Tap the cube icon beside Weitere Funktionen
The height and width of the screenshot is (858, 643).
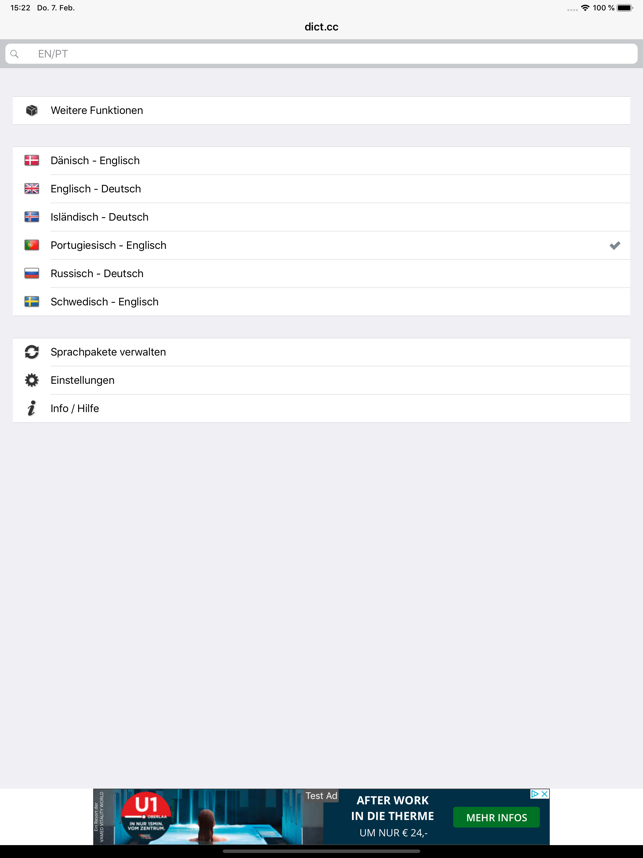[x=32, y=111]
